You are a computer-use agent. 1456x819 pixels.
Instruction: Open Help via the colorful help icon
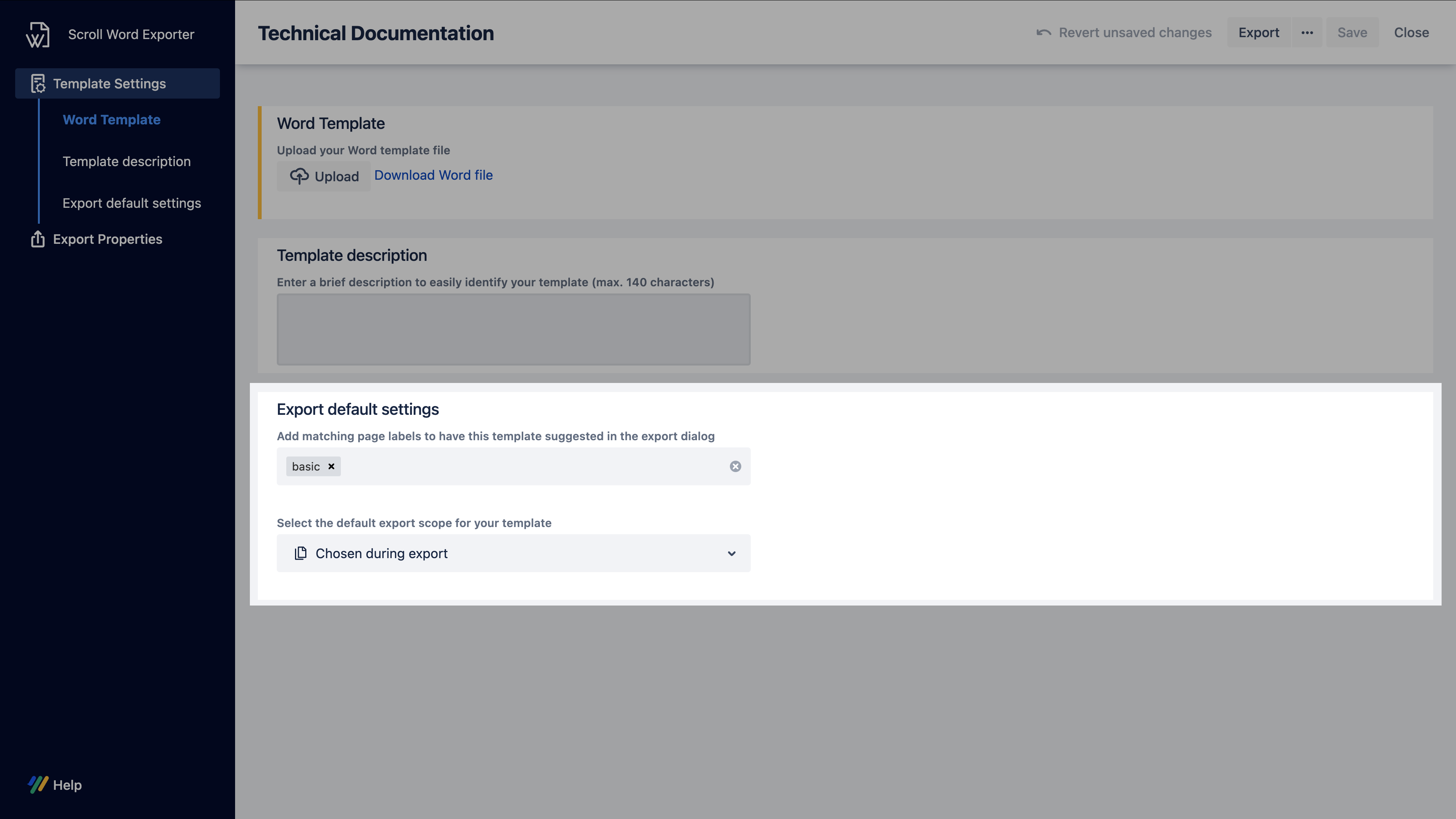[37, 784]
